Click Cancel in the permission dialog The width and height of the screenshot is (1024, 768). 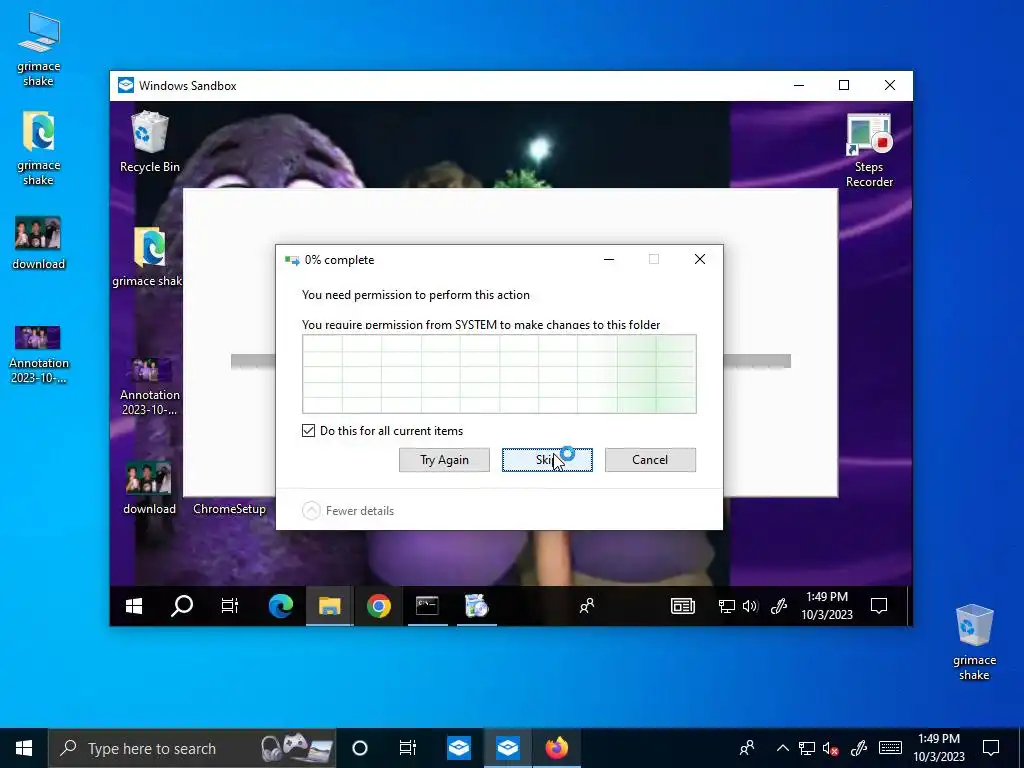[x=650, y=460]
